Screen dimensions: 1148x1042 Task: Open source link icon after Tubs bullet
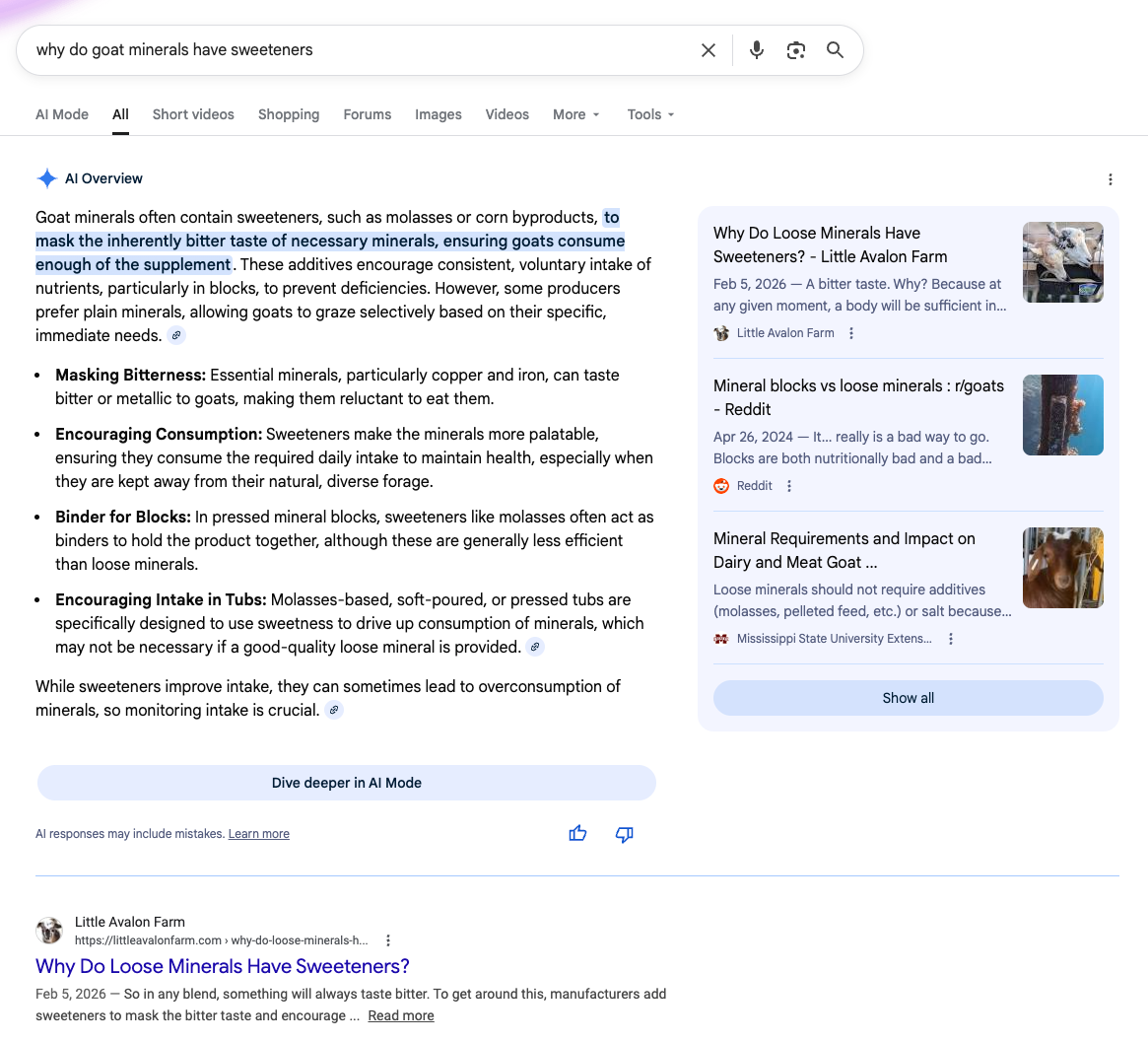(x=534, y=647)
